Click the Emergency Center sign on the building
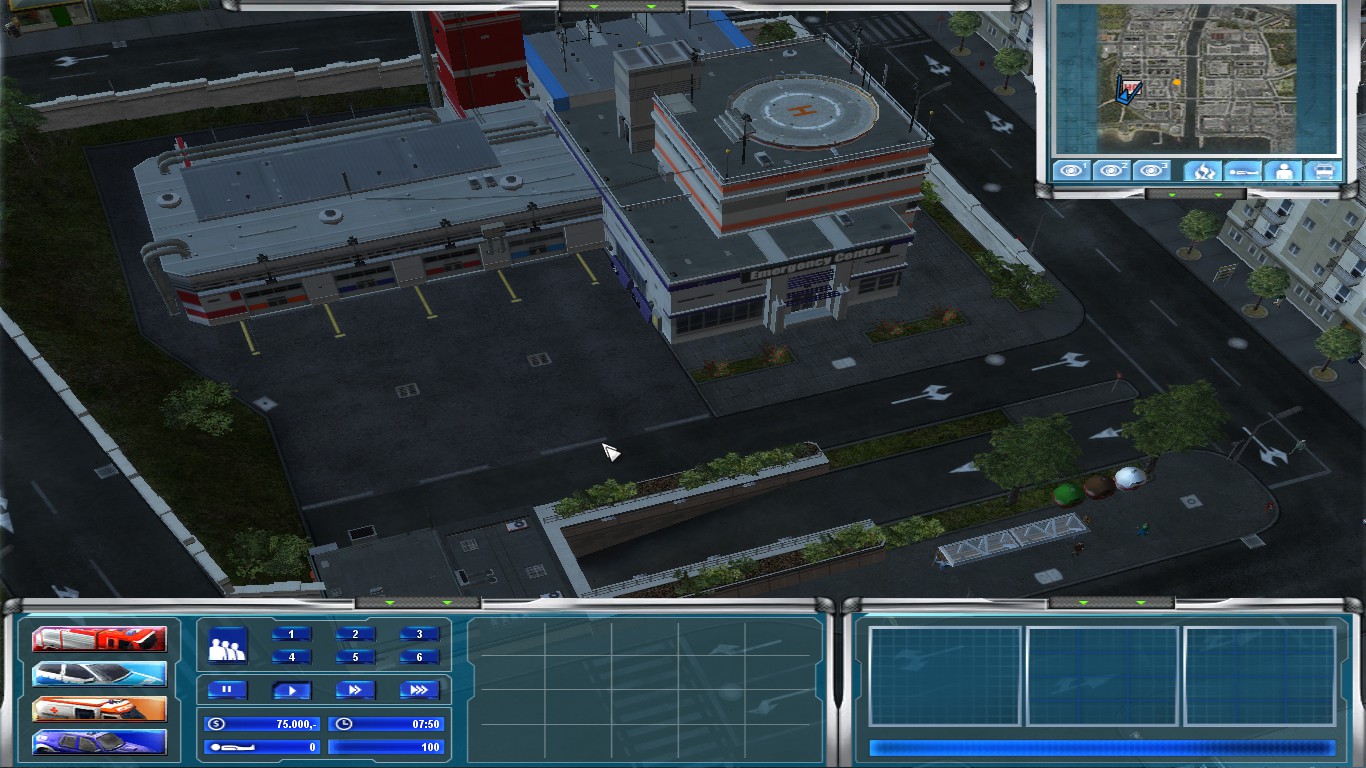 click(x=817, y=264)
